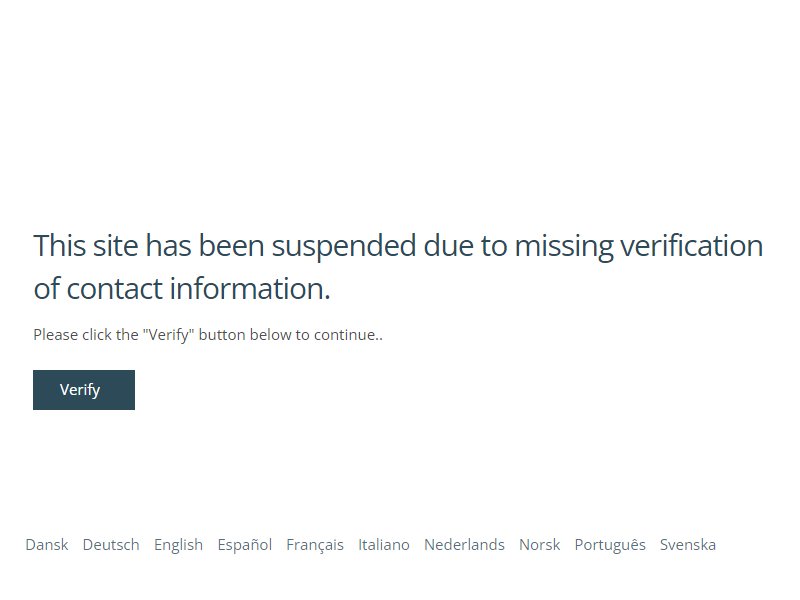Switch language to Dansk
Screen dimensions: 800x600
(47, 545)
